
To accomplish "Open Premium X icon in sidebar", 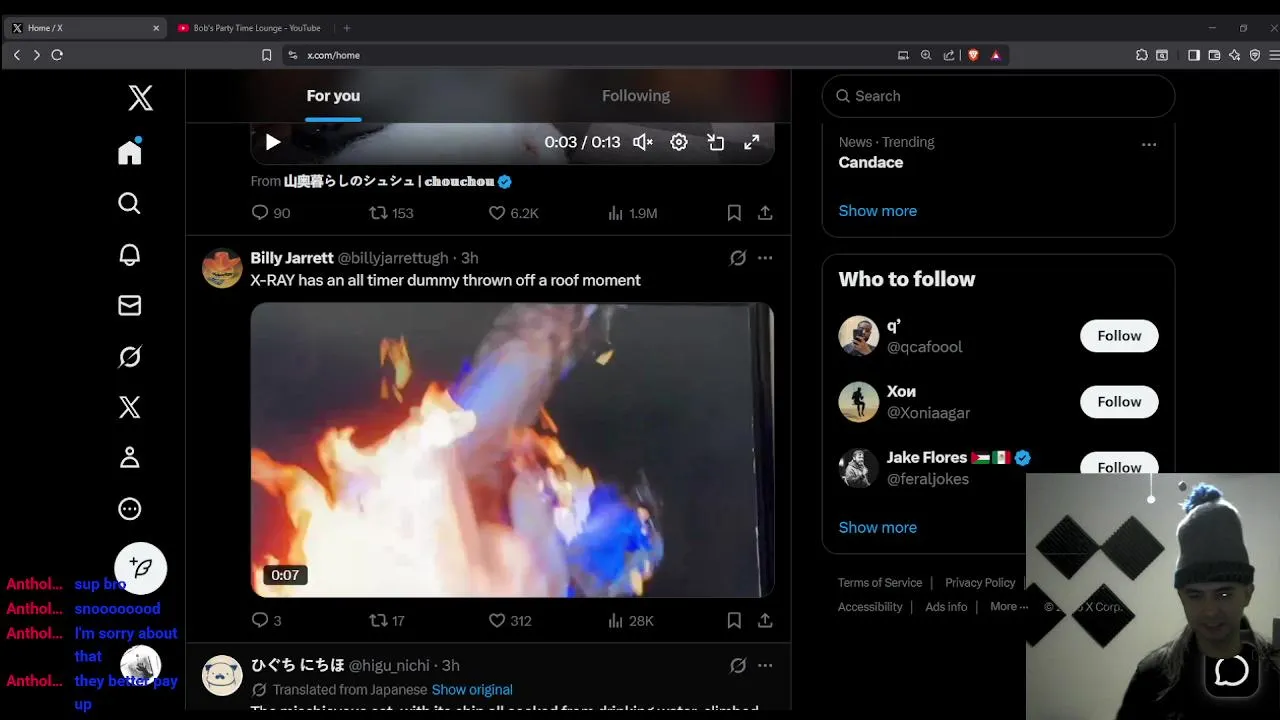I will tap(130, 407).
